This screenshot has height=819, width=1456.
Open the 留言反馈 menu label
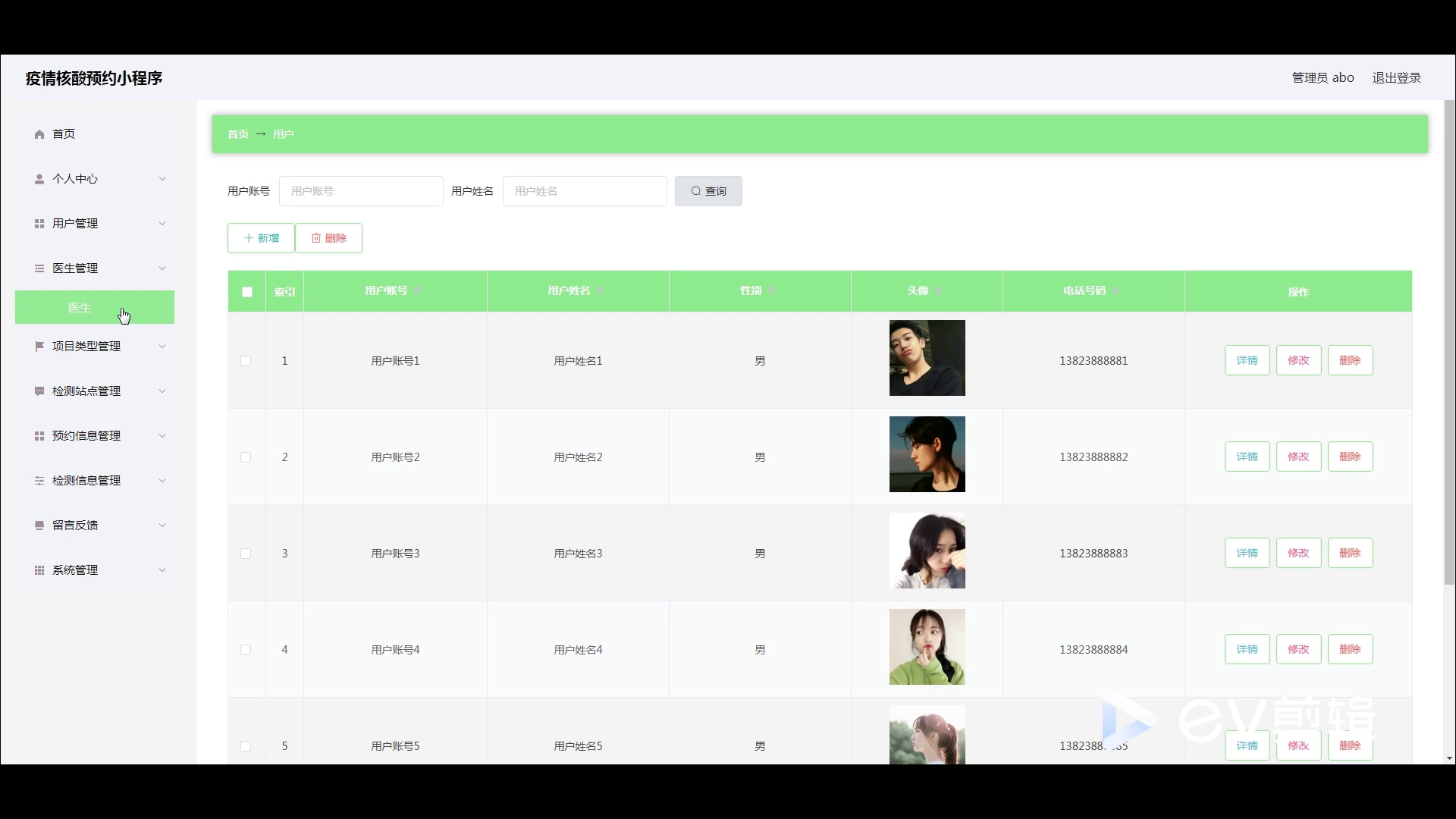pyautogui.click(x=75, y=526)
